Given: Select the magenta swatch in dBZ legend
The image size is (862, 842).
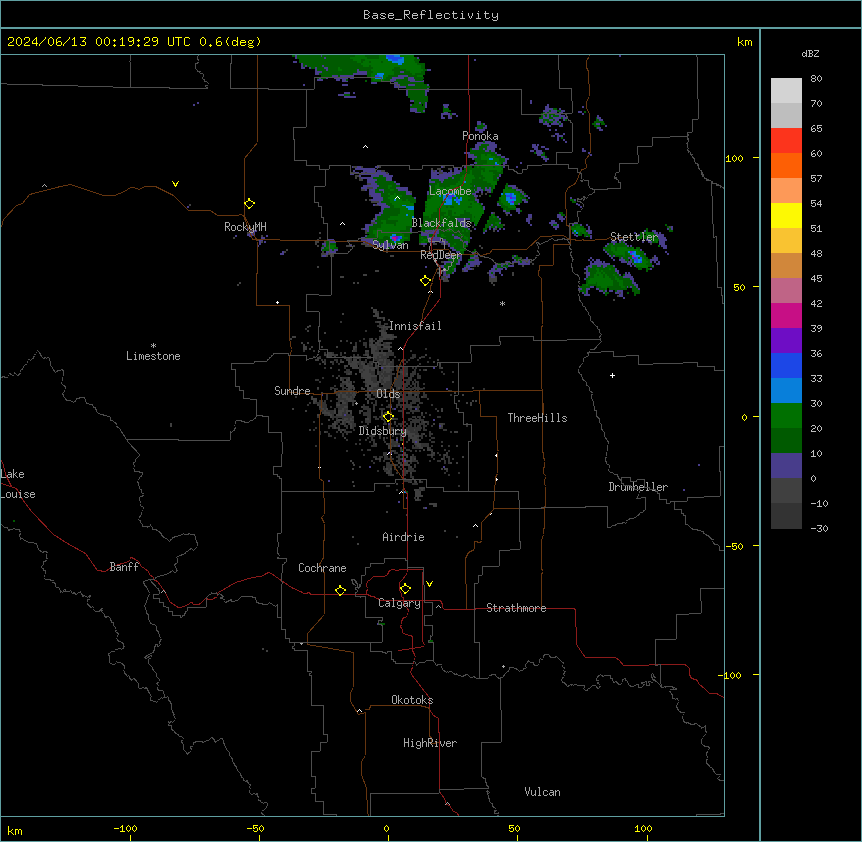Looking at the screenshot, I should (x=786, y=315).
